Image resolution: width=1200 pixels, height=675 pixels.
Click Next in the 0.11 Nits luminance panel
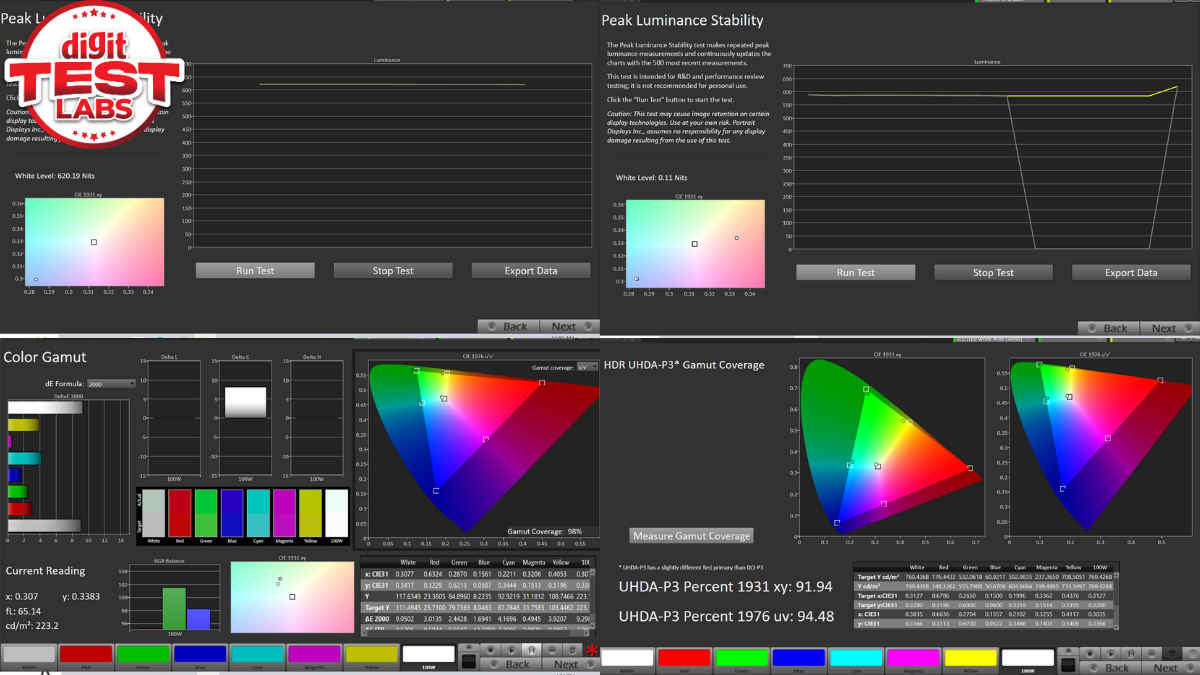pyautogui.click(x=1164, y=328)
